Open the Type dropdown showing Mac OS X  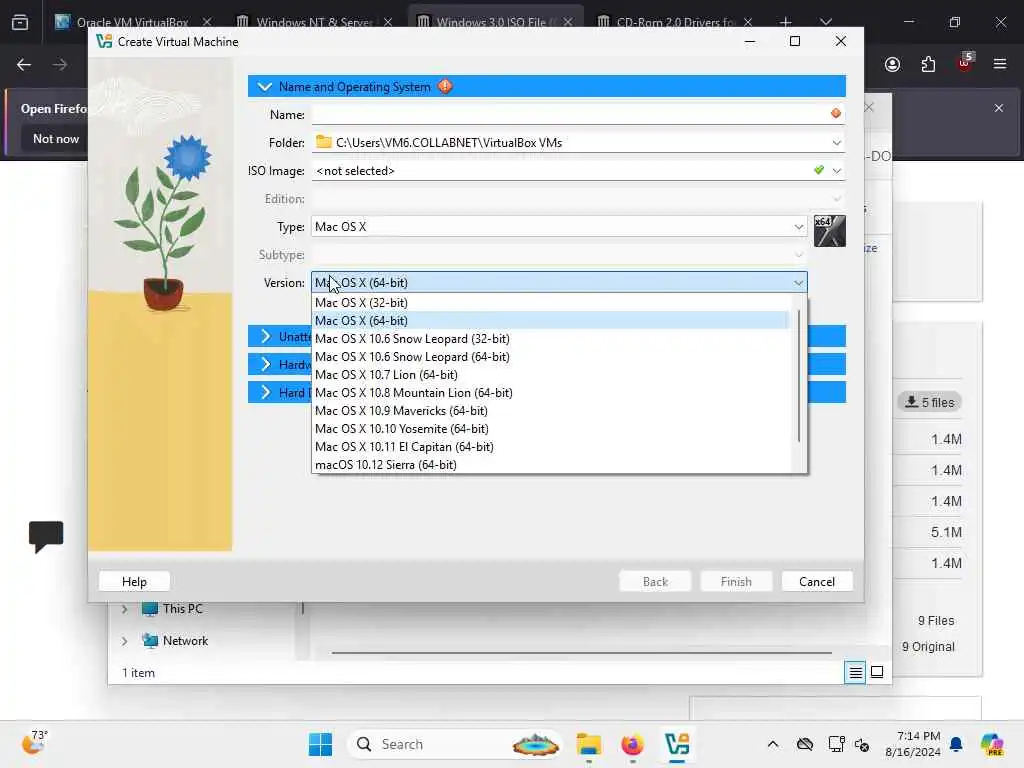[x=559, y=227]
